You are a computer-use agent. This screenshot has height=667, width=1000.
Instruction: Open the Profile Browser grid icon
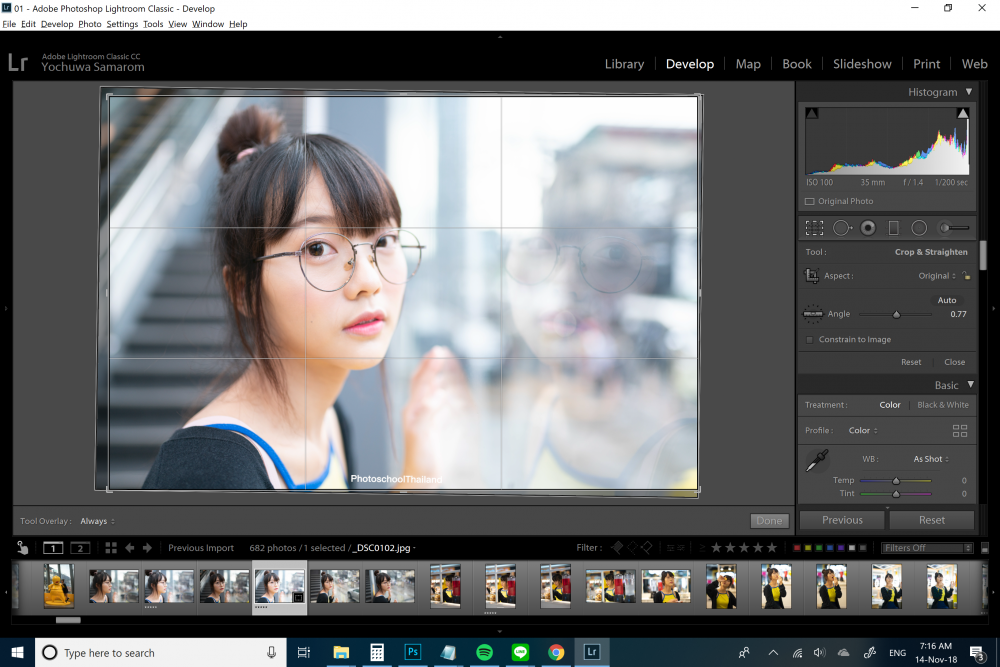960,431
